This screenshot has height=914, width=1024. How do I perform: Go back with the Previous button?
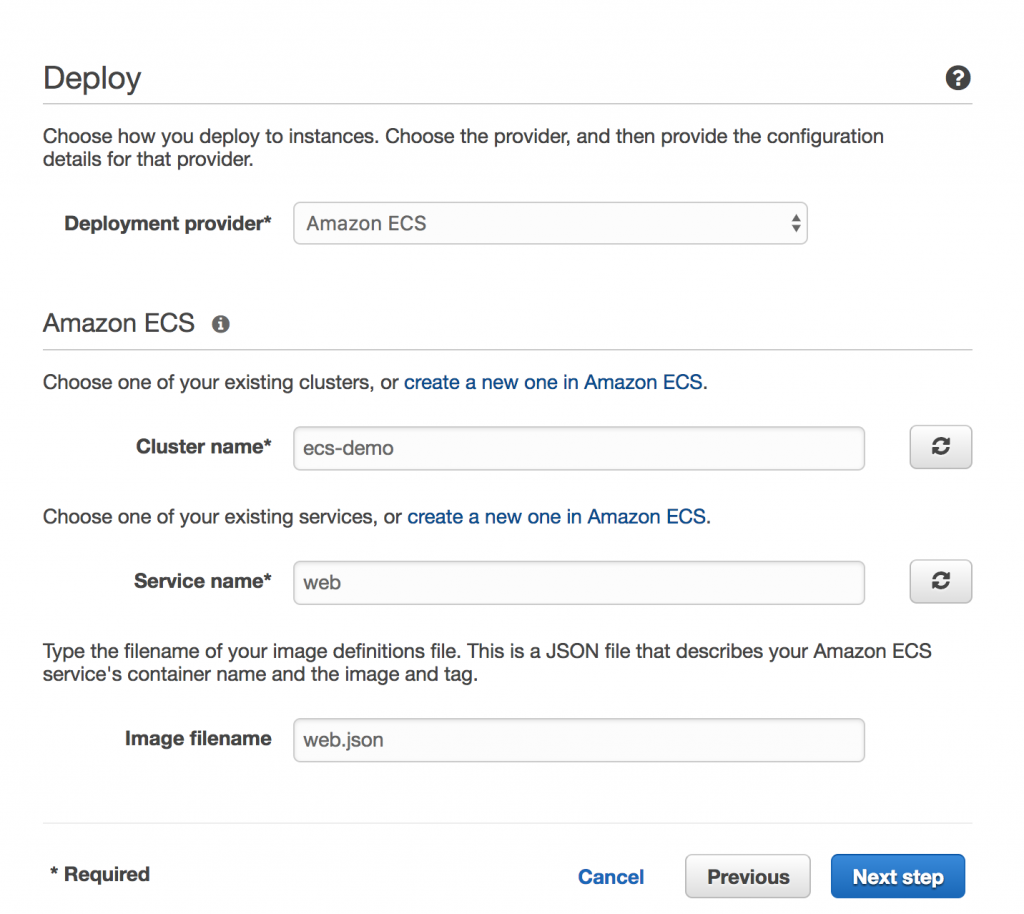[x=748, y=877]
